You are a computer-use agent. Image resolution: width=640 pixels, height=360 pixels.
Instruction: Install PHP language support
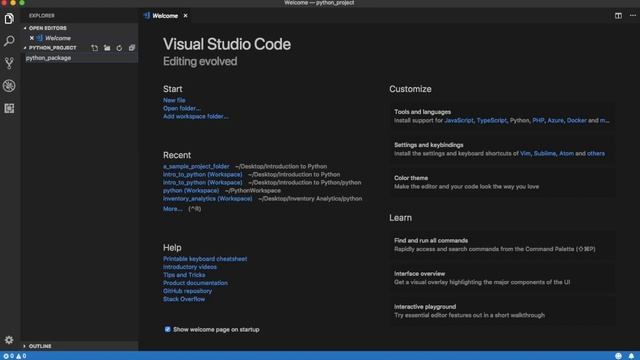click(x=538, y=120)
